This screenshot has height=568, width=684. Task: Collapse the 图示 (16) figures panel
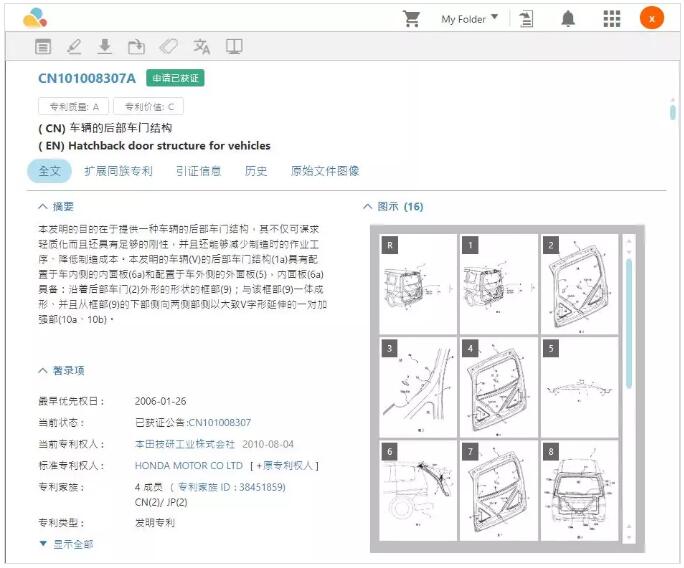(x=393, y=207)
